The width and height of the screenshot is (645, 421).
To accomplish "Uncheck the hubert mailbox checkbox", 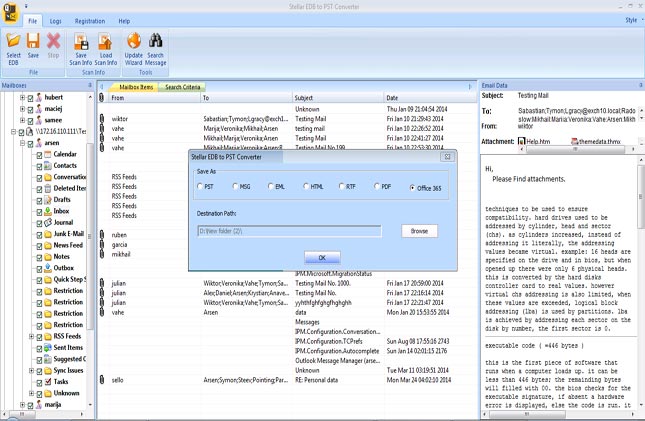I will [x=30, y=98].
